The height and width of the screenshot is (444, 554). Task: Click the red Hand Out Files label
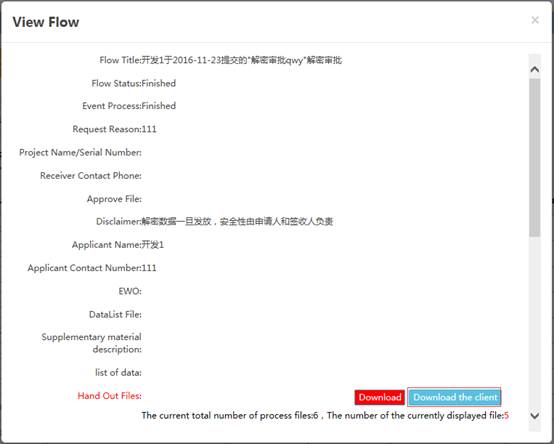tap(110, 396)
